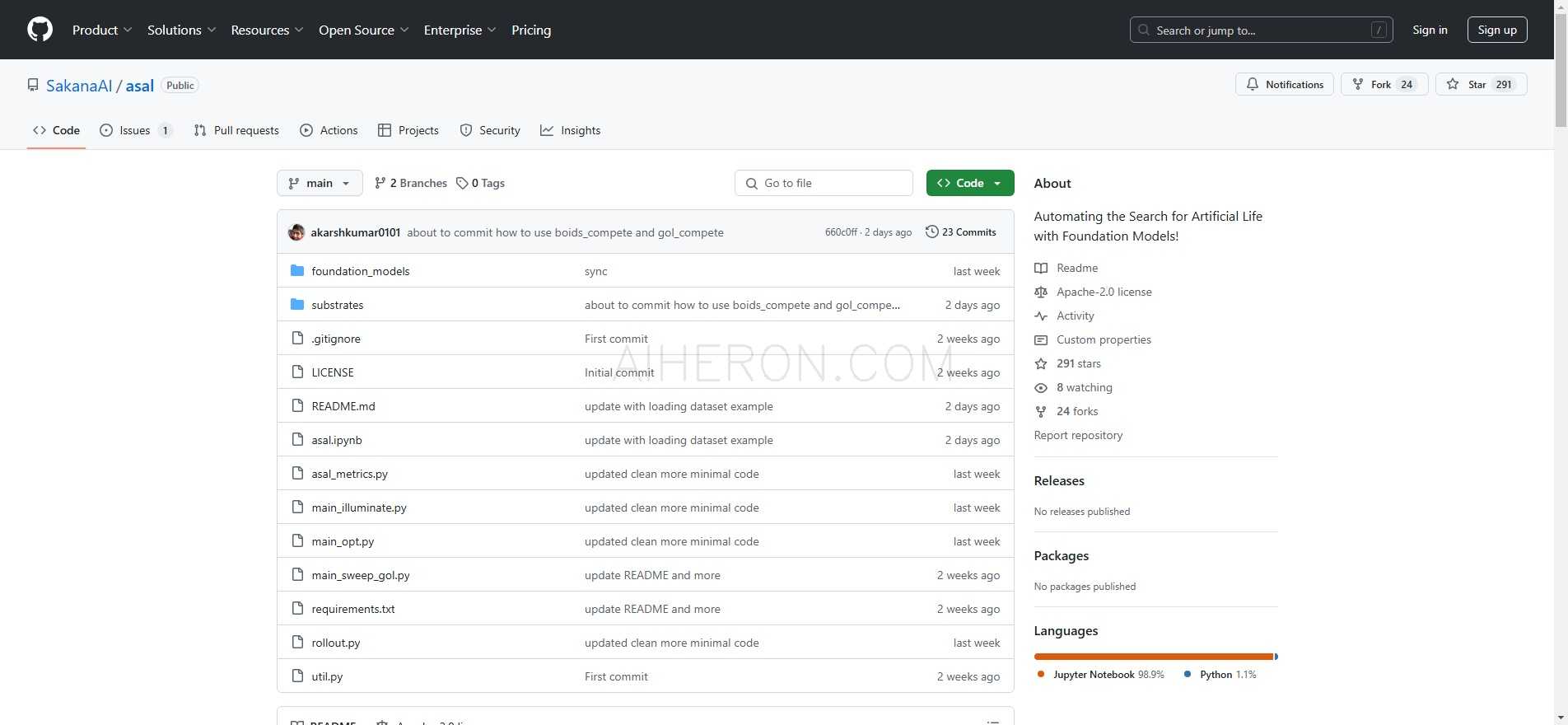Image resolution: width=1568 pixels, height=725 pixels.
Task: Star the asal repository
Action: (1468, 84)
